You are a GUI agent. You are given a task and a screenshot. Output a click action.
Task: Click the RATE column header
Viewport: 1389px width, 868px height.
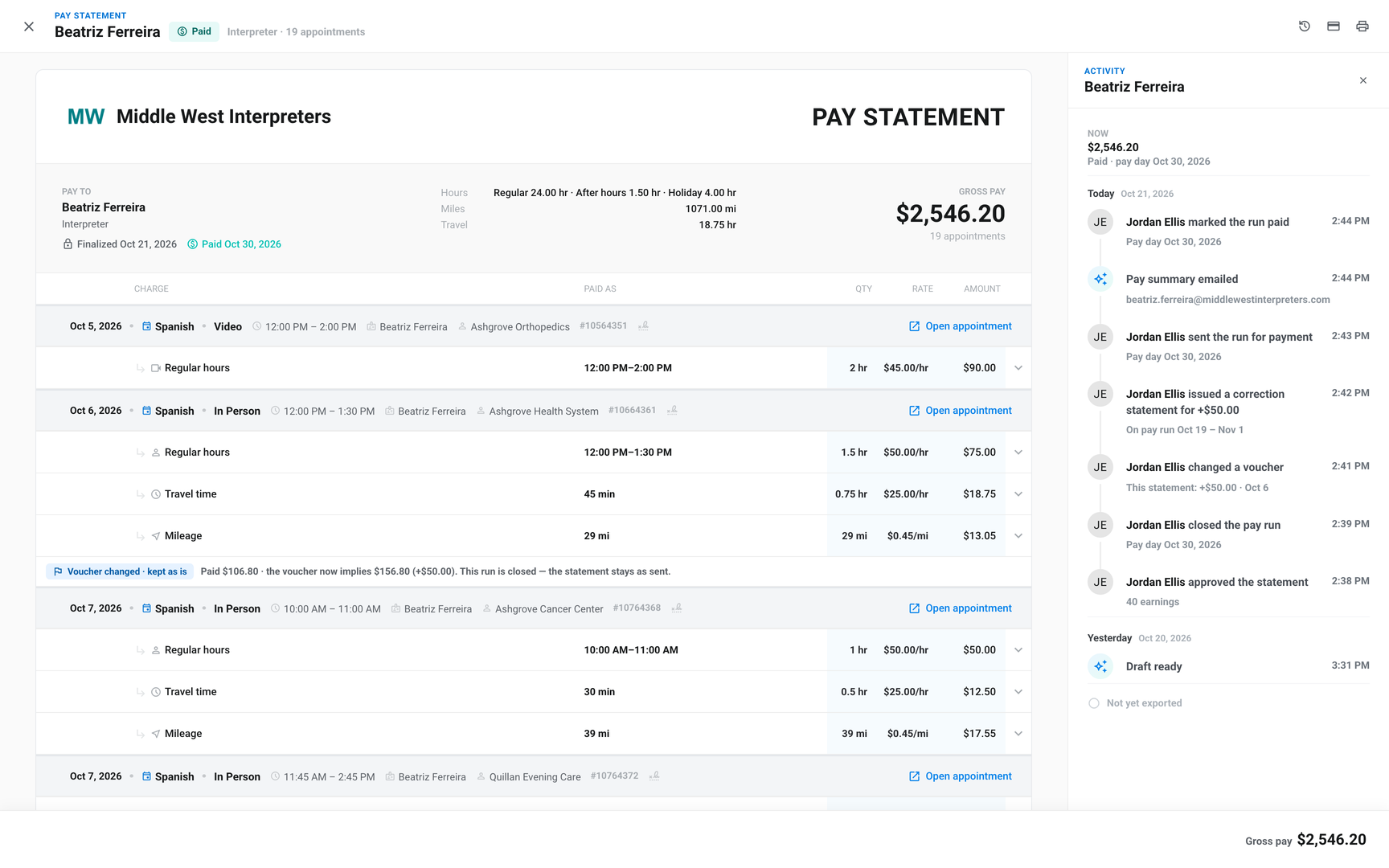click(922, 289)
